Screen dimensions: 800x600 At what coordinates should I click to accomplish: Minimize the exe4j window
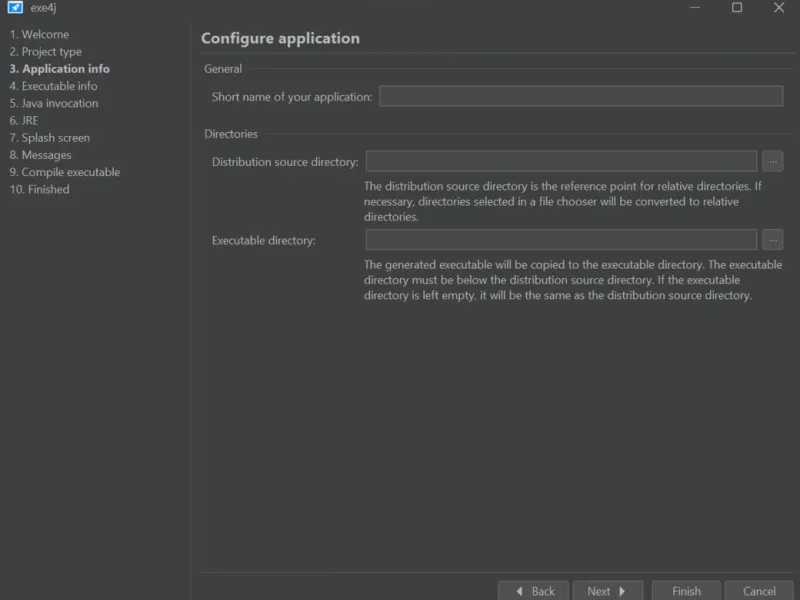pos(695,7)
